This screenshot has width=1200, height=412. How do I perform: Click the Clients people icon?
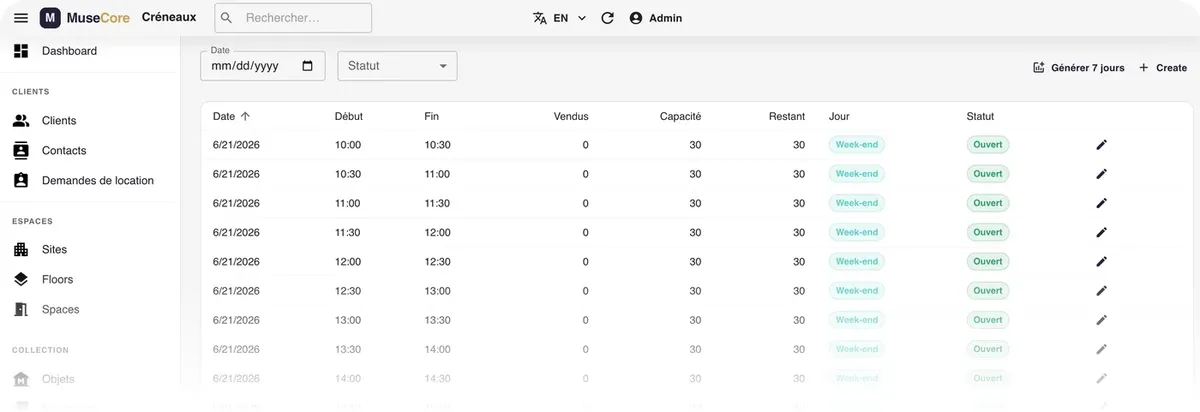pyautogui.click(x=21, y=121)
